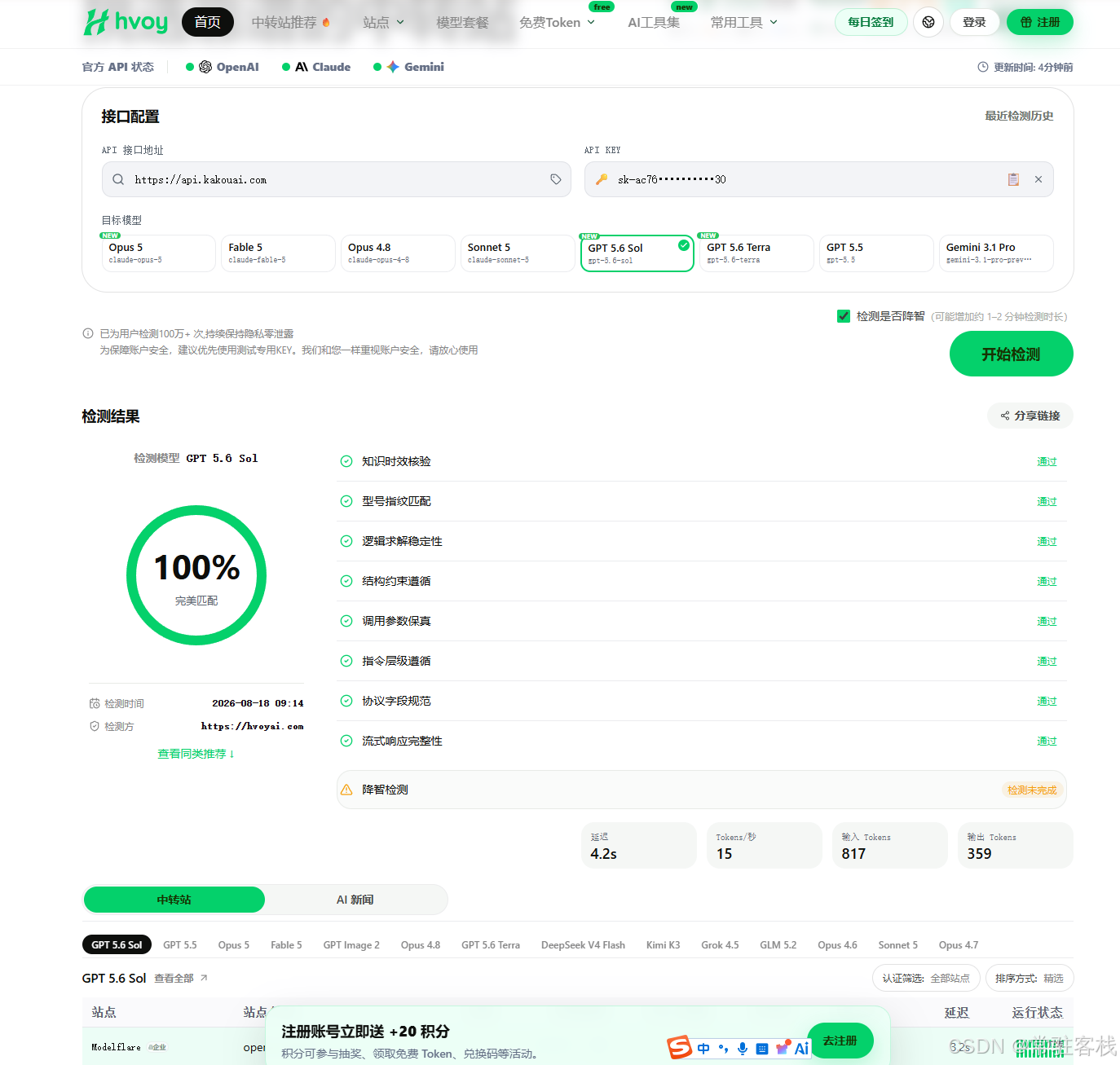Expand the 站点 dropdown menu

tap(383, 22)
